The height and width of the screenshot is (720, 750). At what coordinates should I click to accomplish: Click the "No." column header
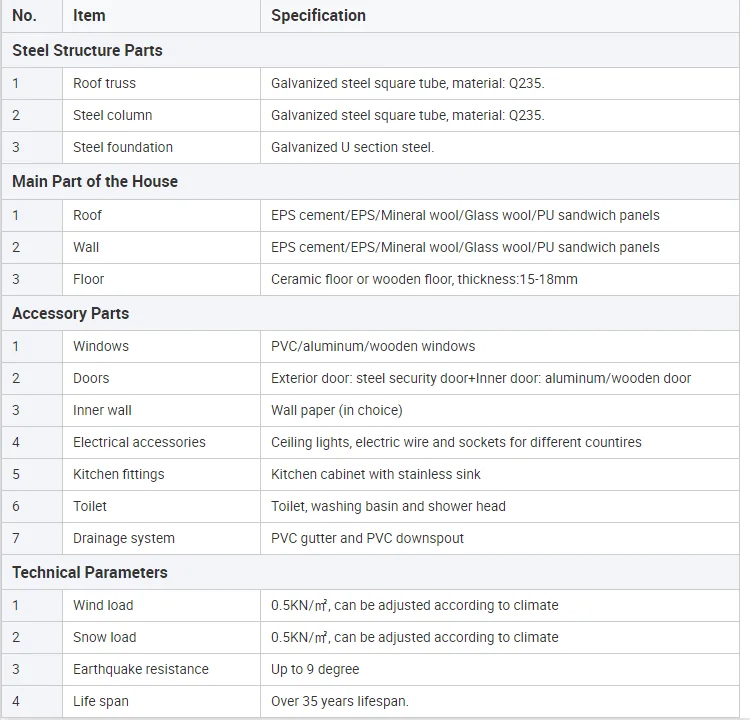pyautogui.click(x=24, y=16)
